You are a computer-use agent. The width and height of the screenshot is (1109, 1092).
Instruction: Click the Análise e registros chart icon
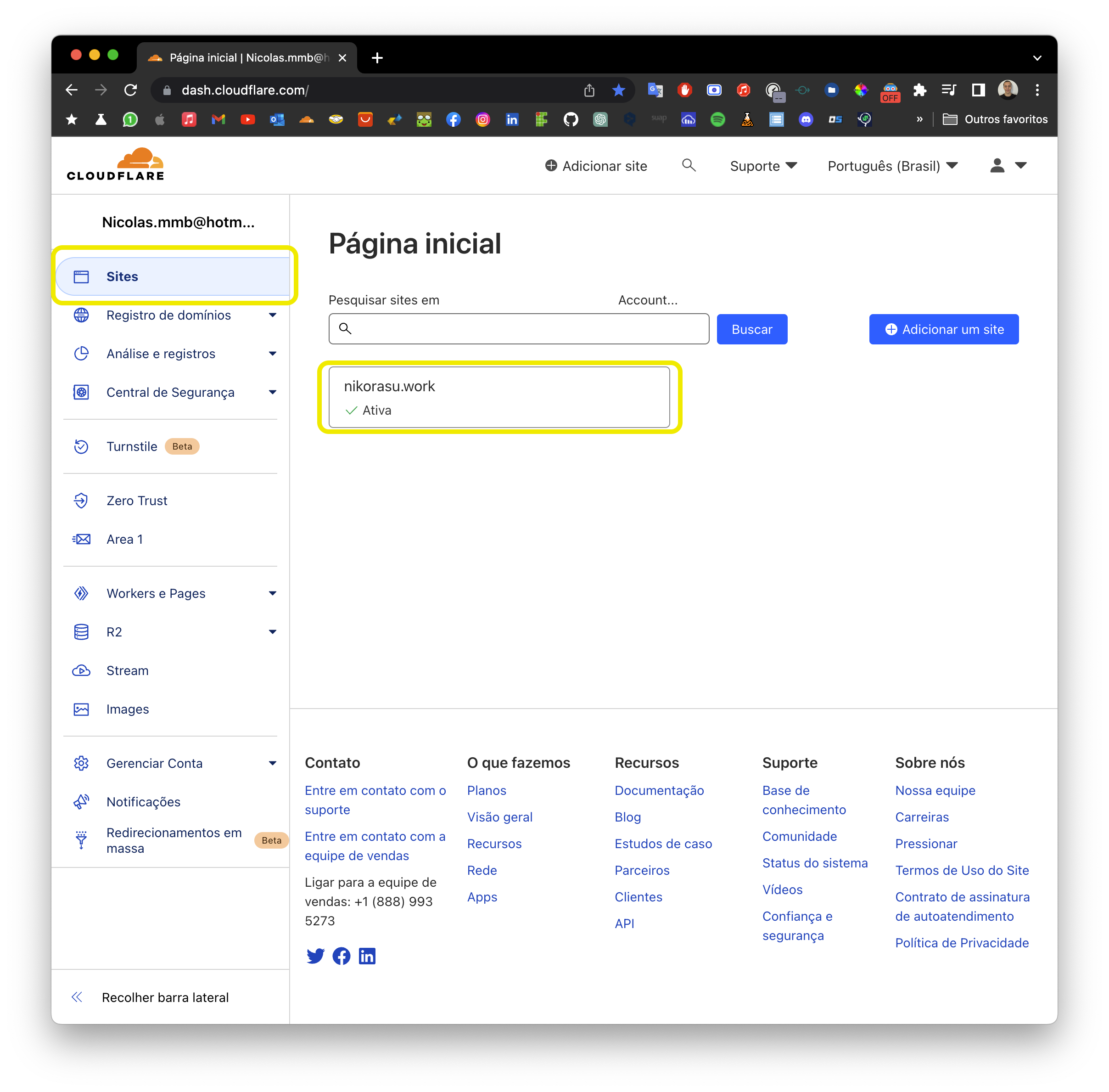click(x=81, y=353)
